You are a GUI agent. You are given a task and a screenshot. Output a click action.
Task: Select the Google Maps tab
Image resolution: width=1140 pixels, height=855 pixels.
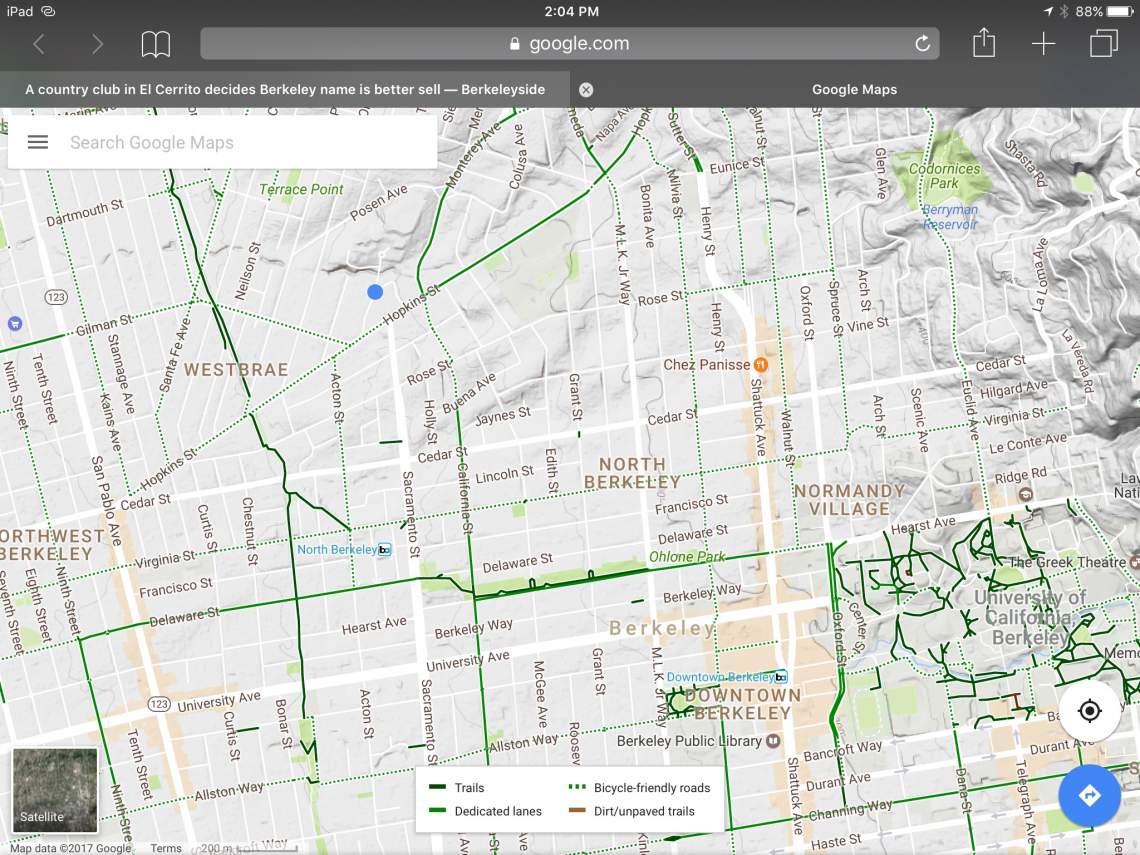coord(855,89)
